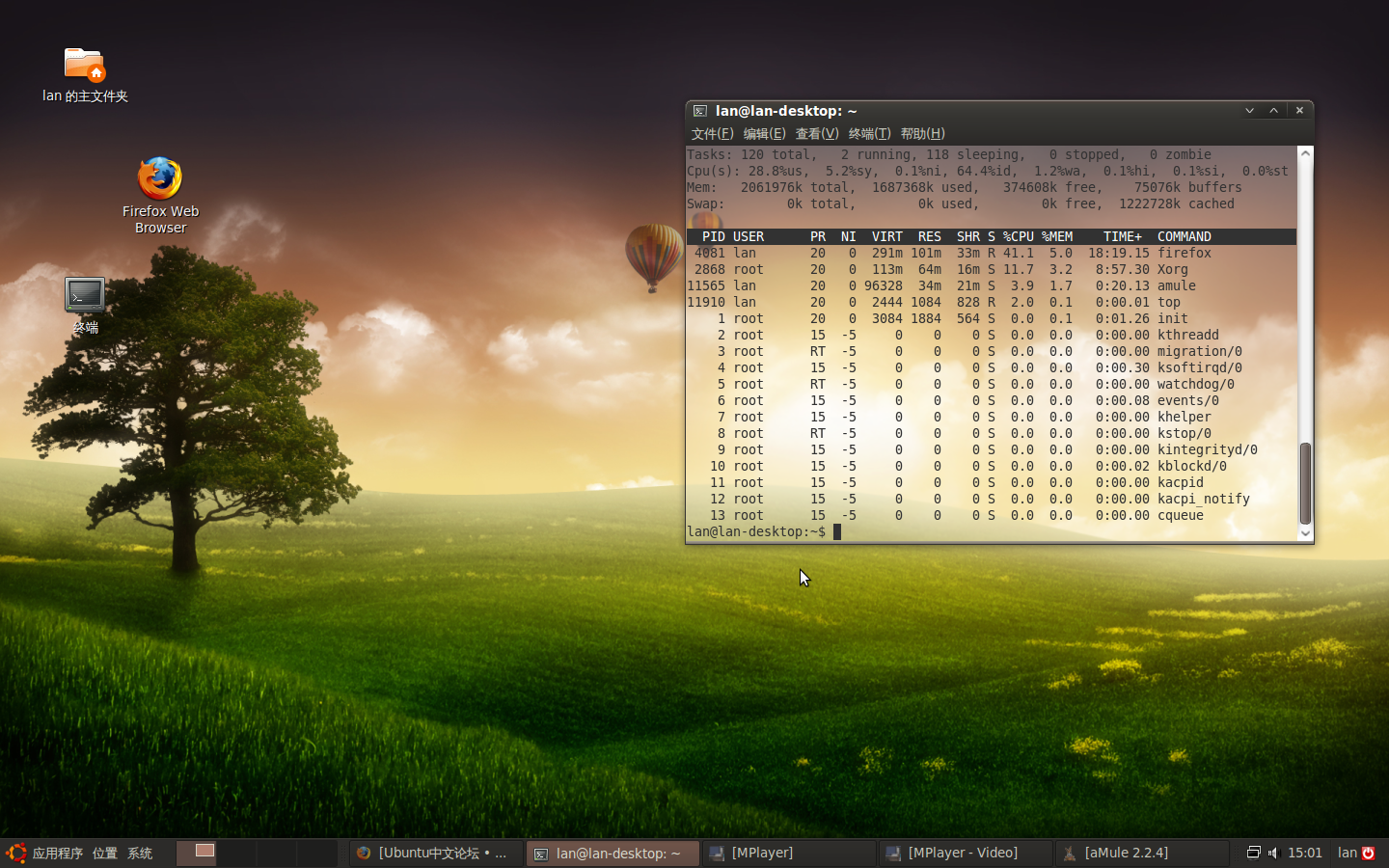
Task: Switch to the MPlayer taskbar window
Action: click(x=789, y=853)
